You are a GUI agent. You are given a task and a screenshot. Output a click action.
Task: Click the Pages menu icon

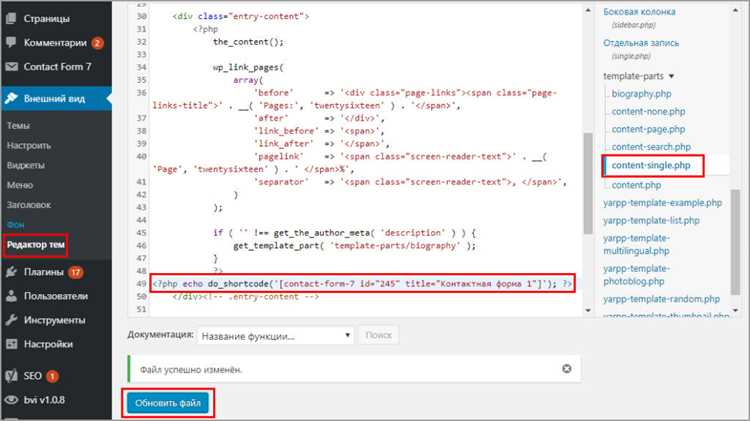(11, 19)
